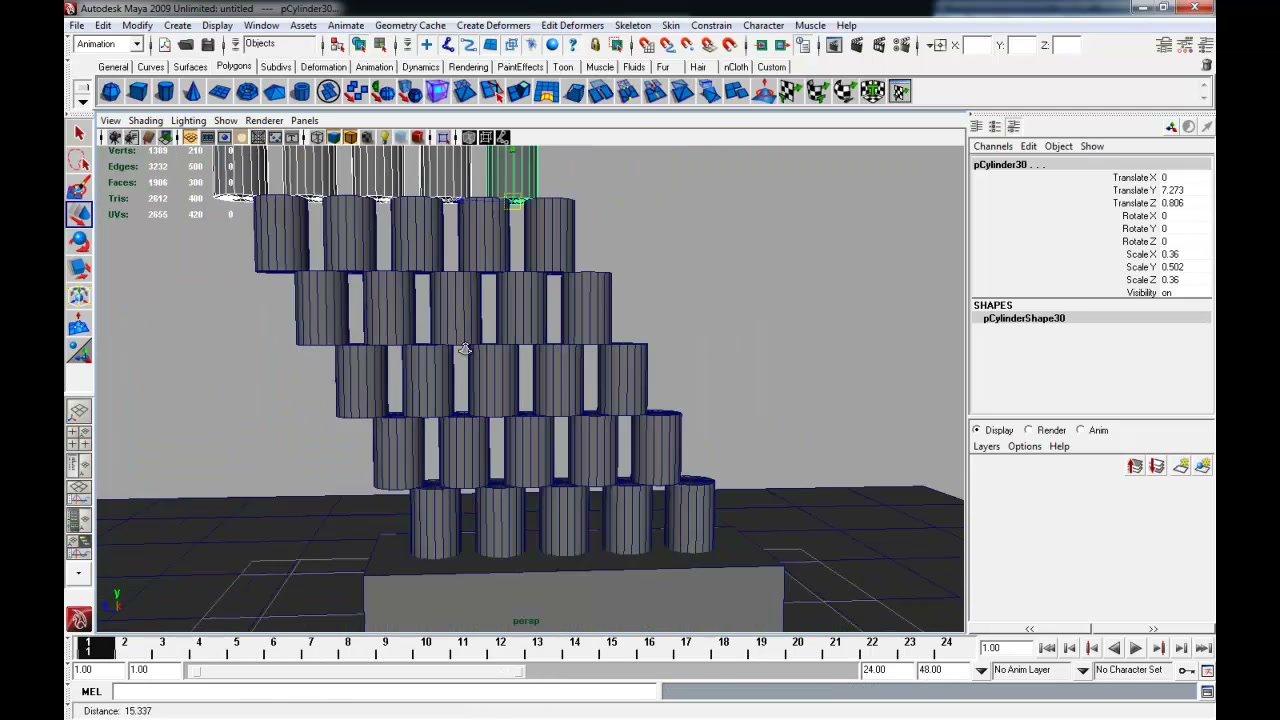Select the Paint Selection tool in the toolbox
The width and height of the screenshot is (1280, 720).
click(79, 188)
